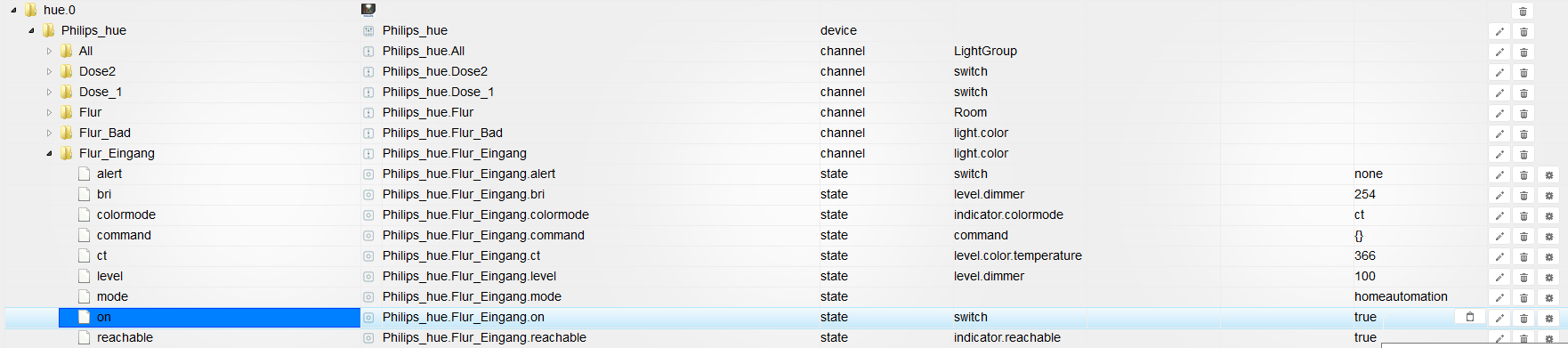
Task: Expand the All light group folder
Action: [49, 52]
